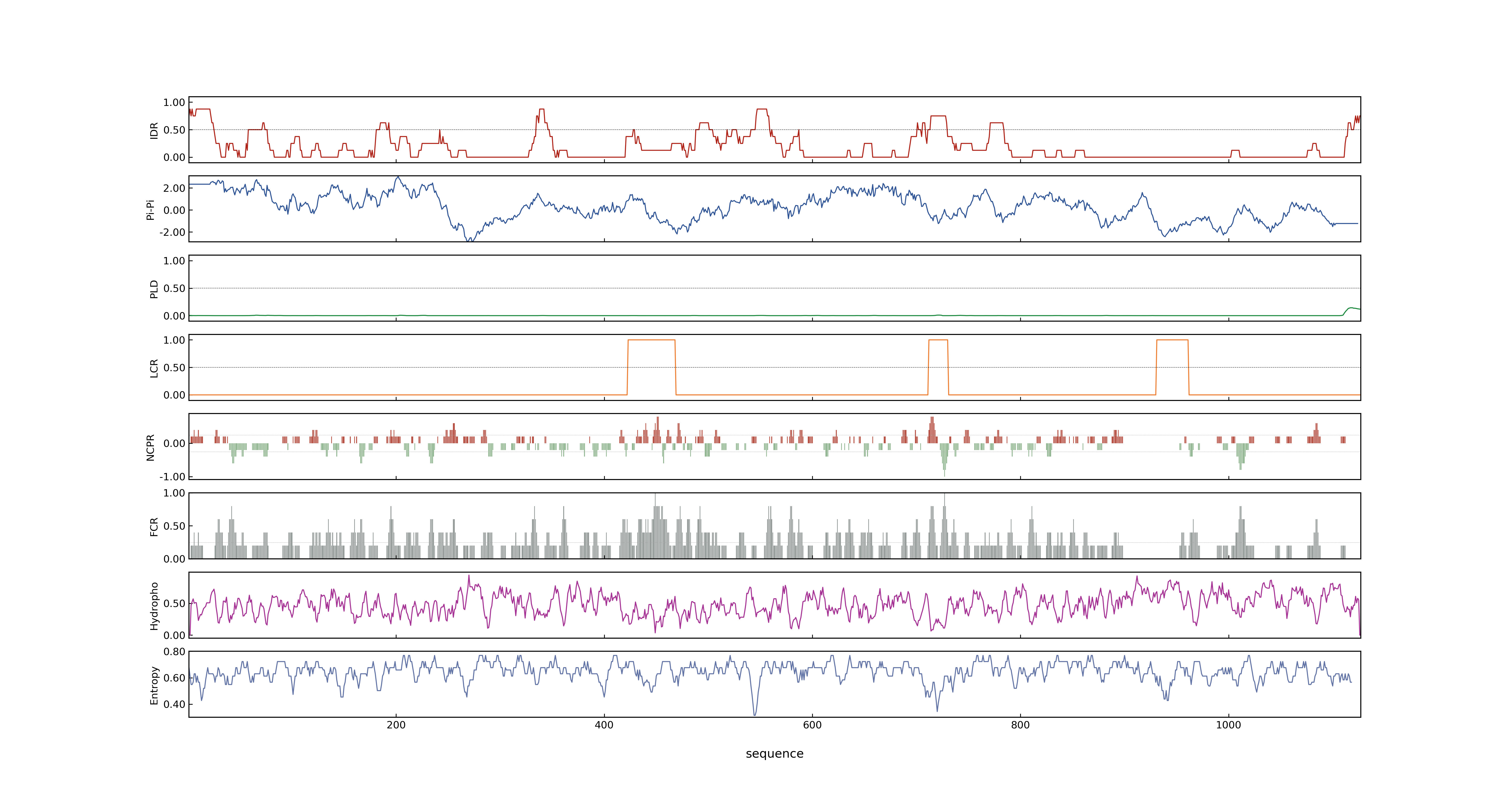
Task: Click the 0.60 tick of the Entropy panel
Action: click(x=174, y=678)
